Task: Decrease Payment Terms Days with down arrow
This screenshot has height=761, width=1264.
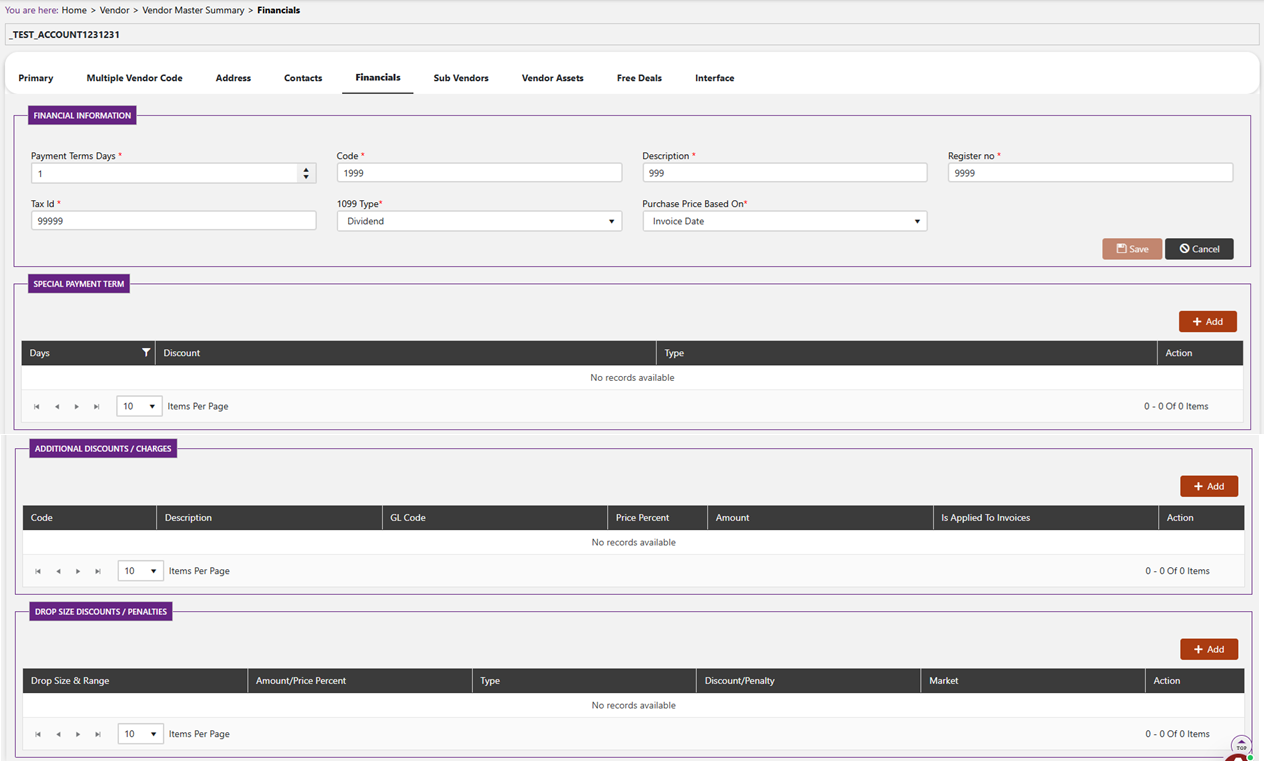Action: coord(306,177)
